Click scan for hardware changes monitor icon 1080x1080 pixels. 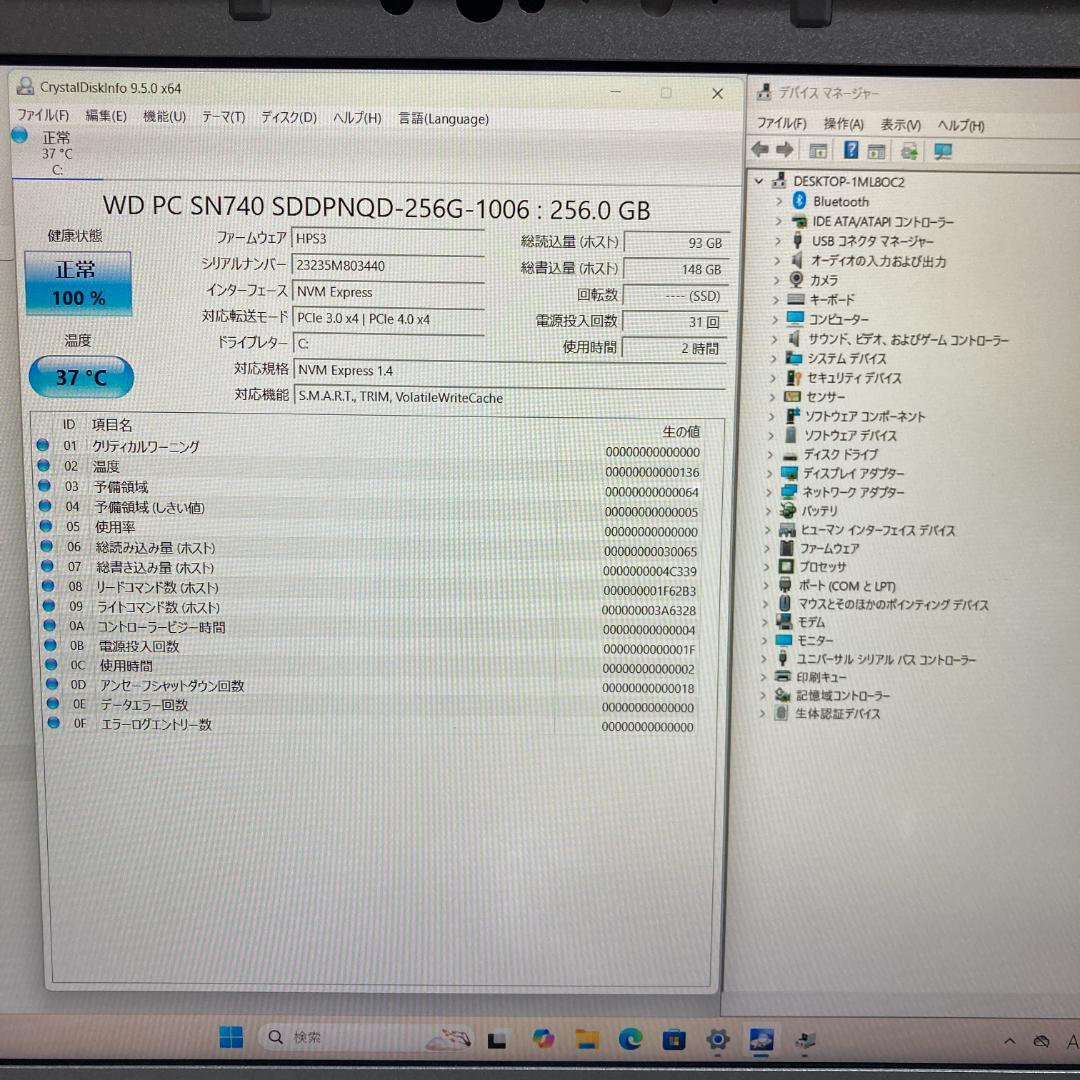pyautogui.click(x=942, y=152)
